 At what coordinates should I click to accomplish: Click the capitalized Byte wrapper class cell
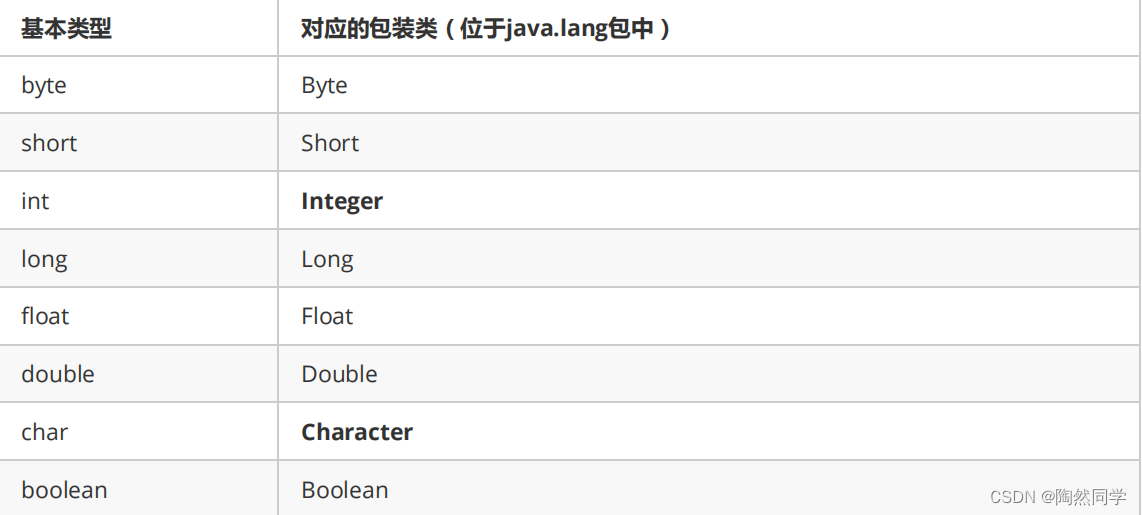point(324,86)
